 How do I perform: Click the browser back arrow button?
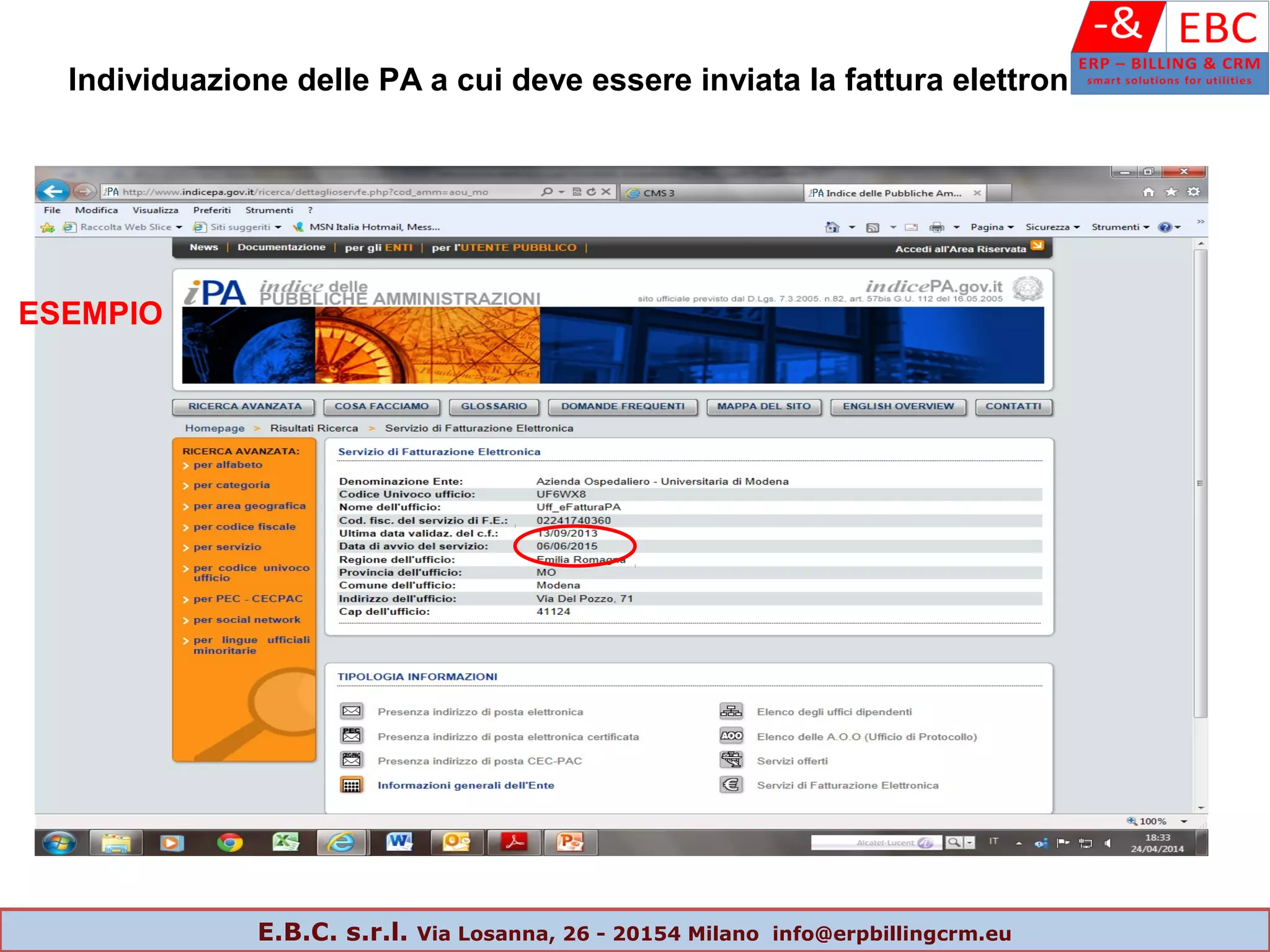[x=52, y=192]
